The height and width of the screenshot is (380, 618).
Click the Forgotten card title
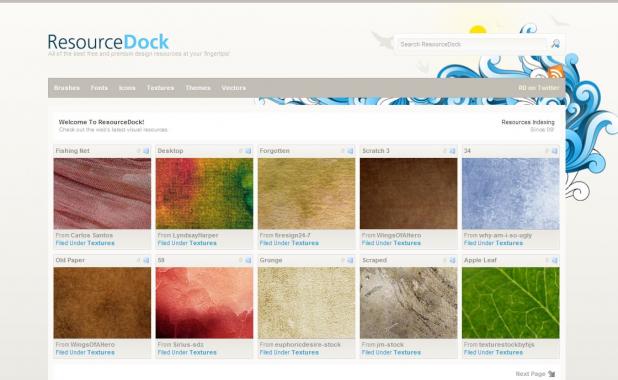click(x=275, y=151)
